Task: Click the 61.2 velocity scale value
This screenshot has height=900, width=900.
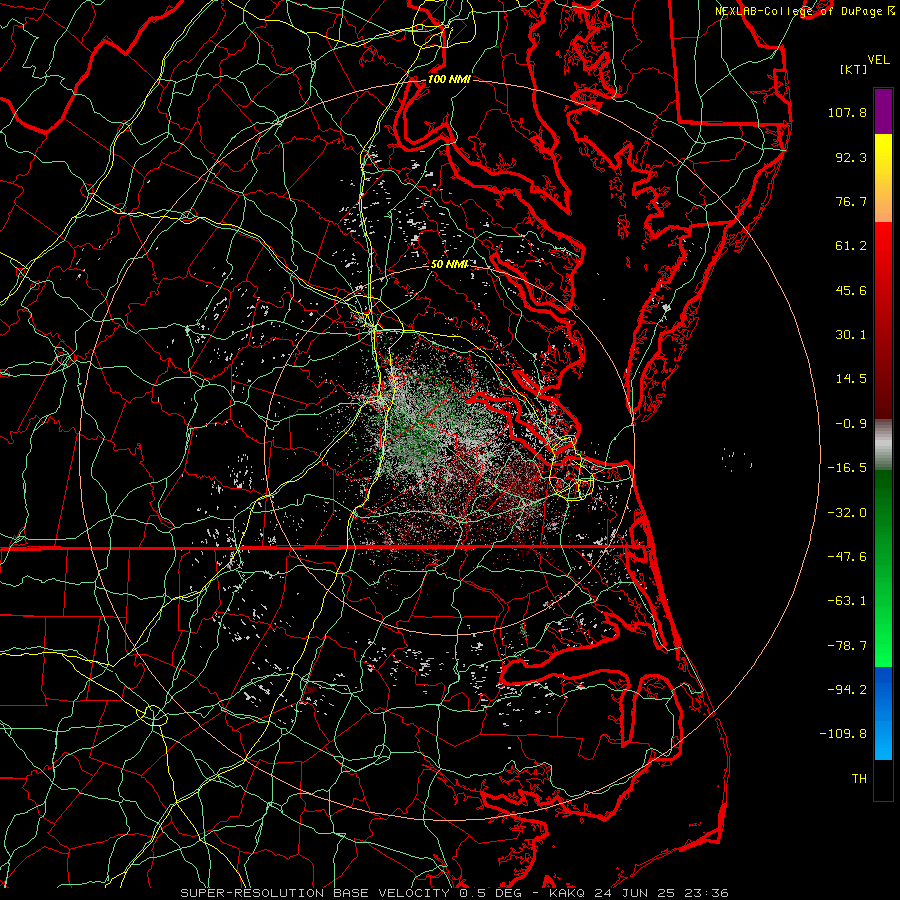Action: [851, 246]
